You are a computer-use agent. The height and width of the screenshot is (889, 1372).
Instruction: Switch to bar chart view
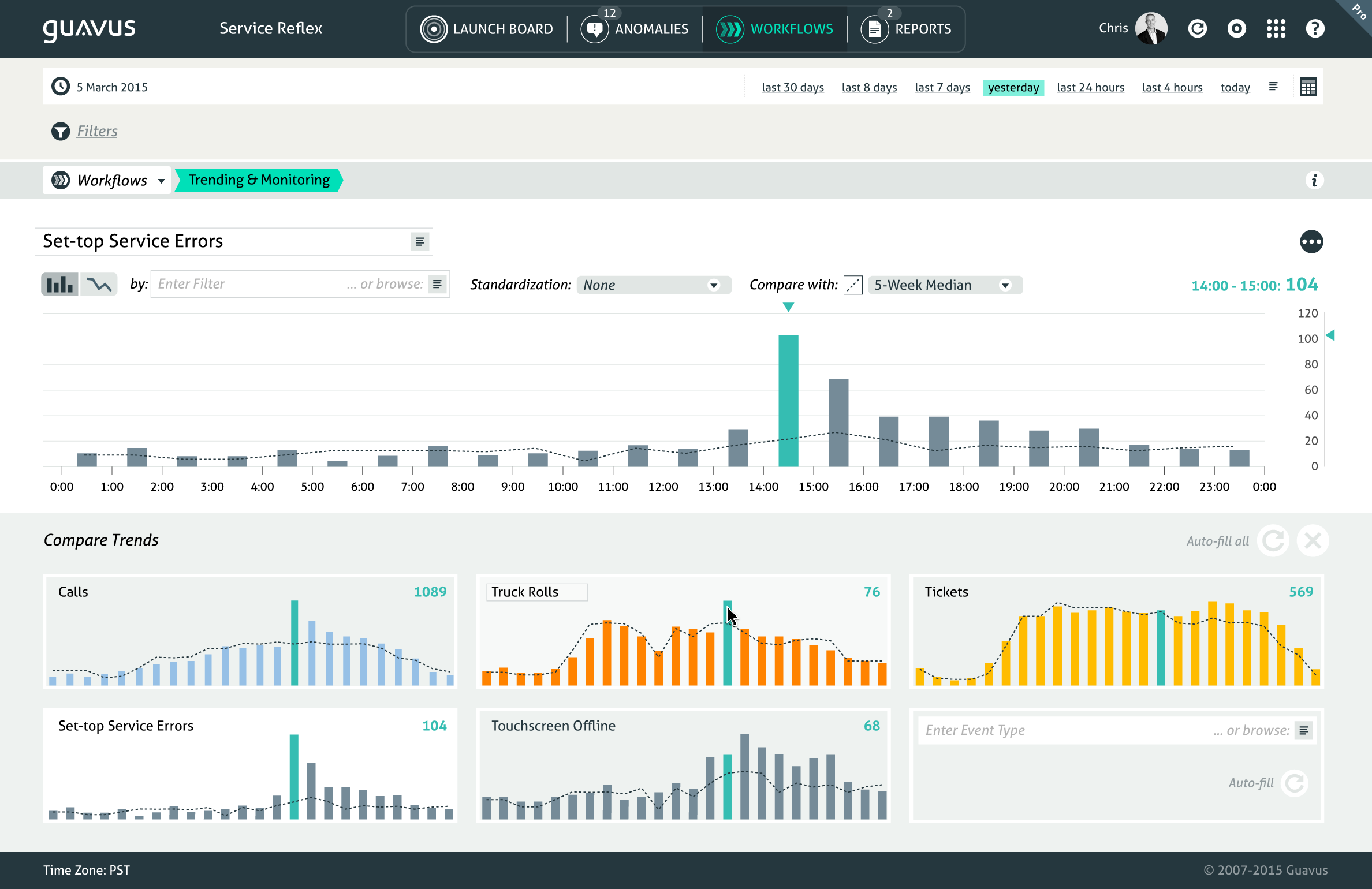click(59, 284)
